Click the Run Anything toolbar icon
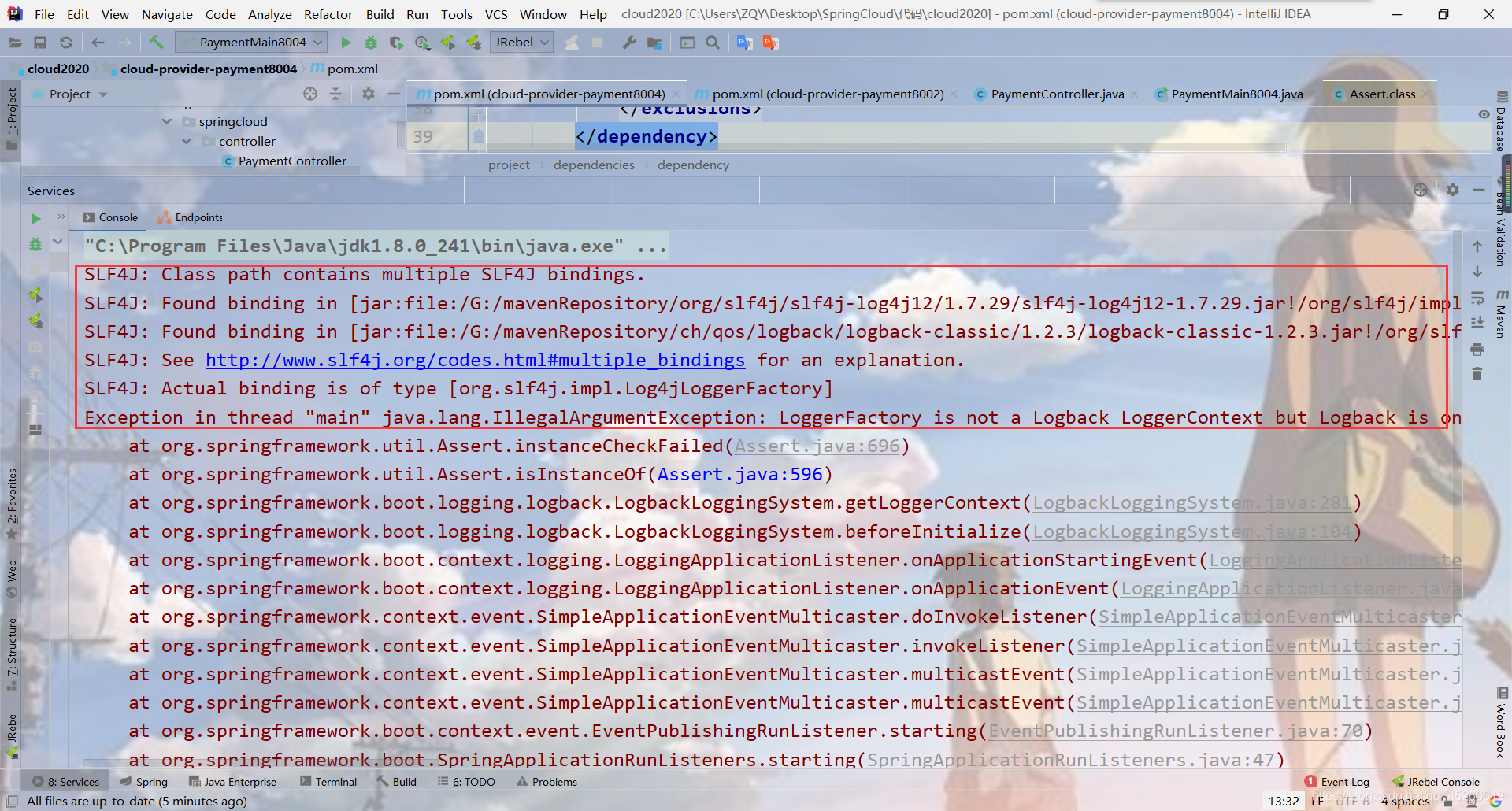Screen dimensions: 1512x811 tap(687, 43)
